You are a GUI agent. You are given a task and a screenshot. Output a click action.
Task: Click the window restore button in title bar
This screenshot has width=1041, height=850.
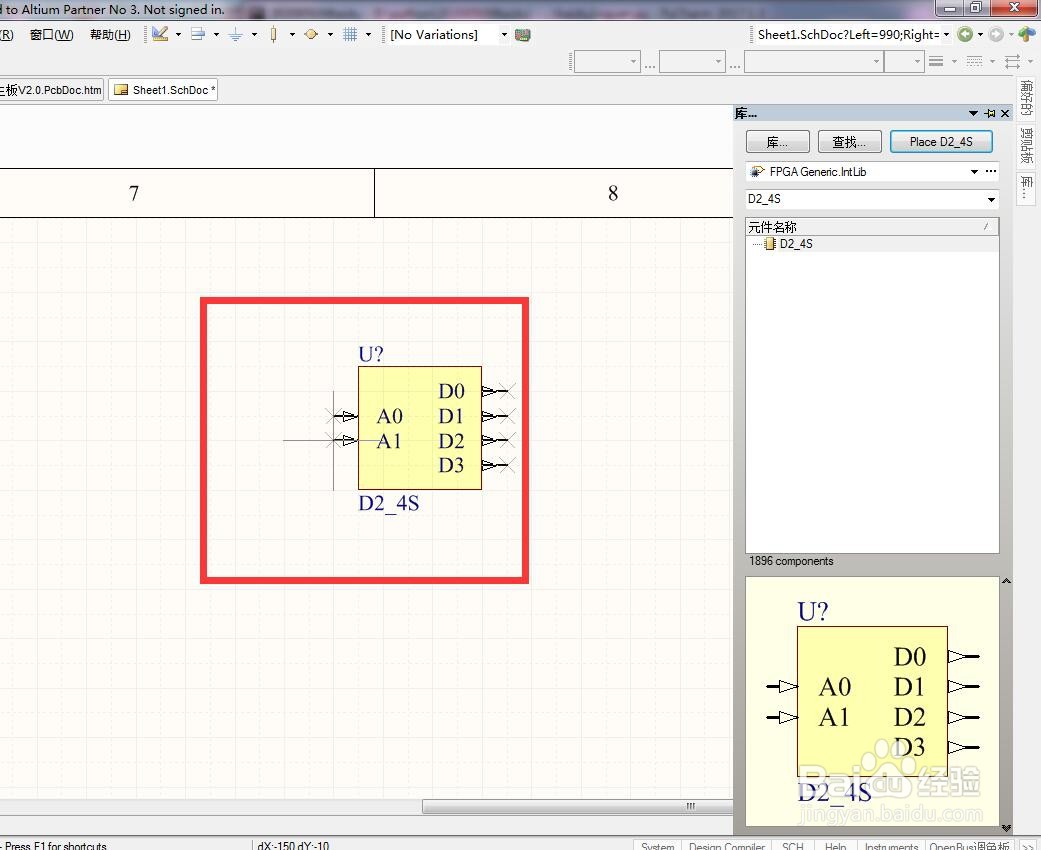pyautogui.click(x=976, y=7)
